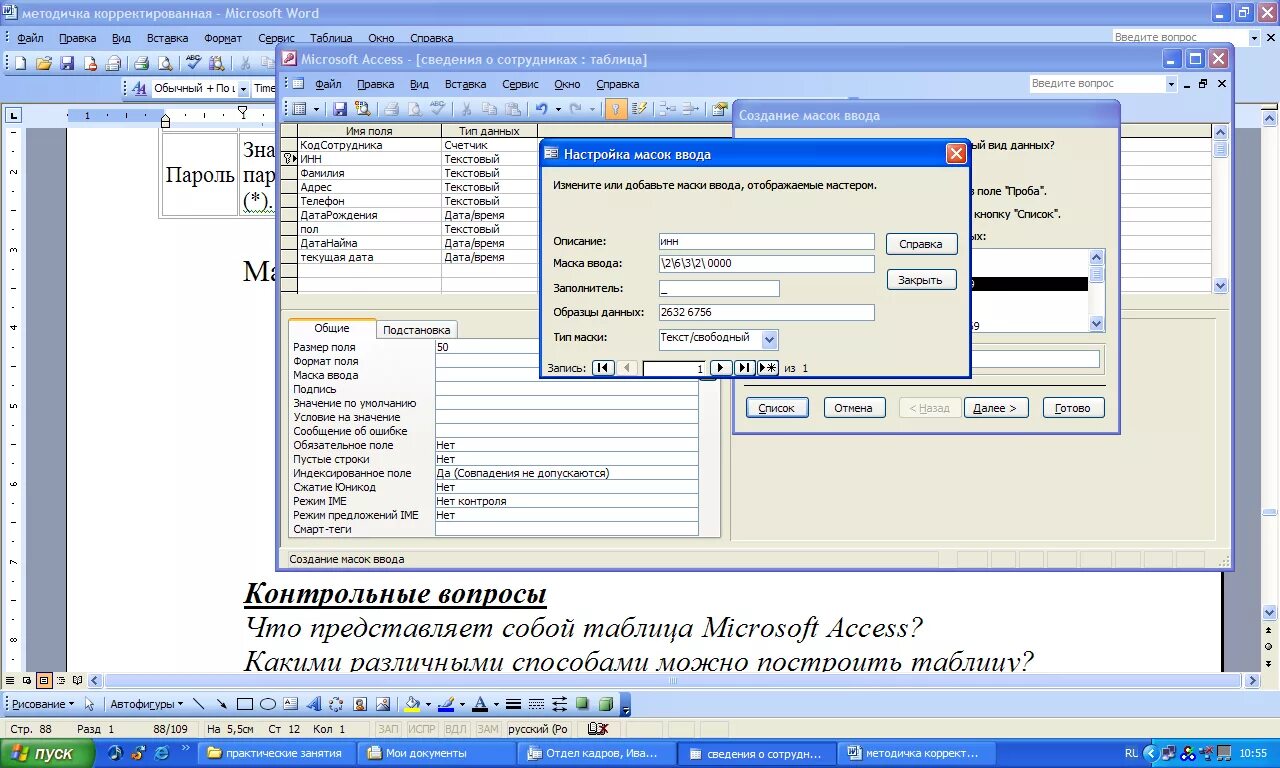Select the Line drawing tool
Screen dimensions: 1280x768
point(199,704)
